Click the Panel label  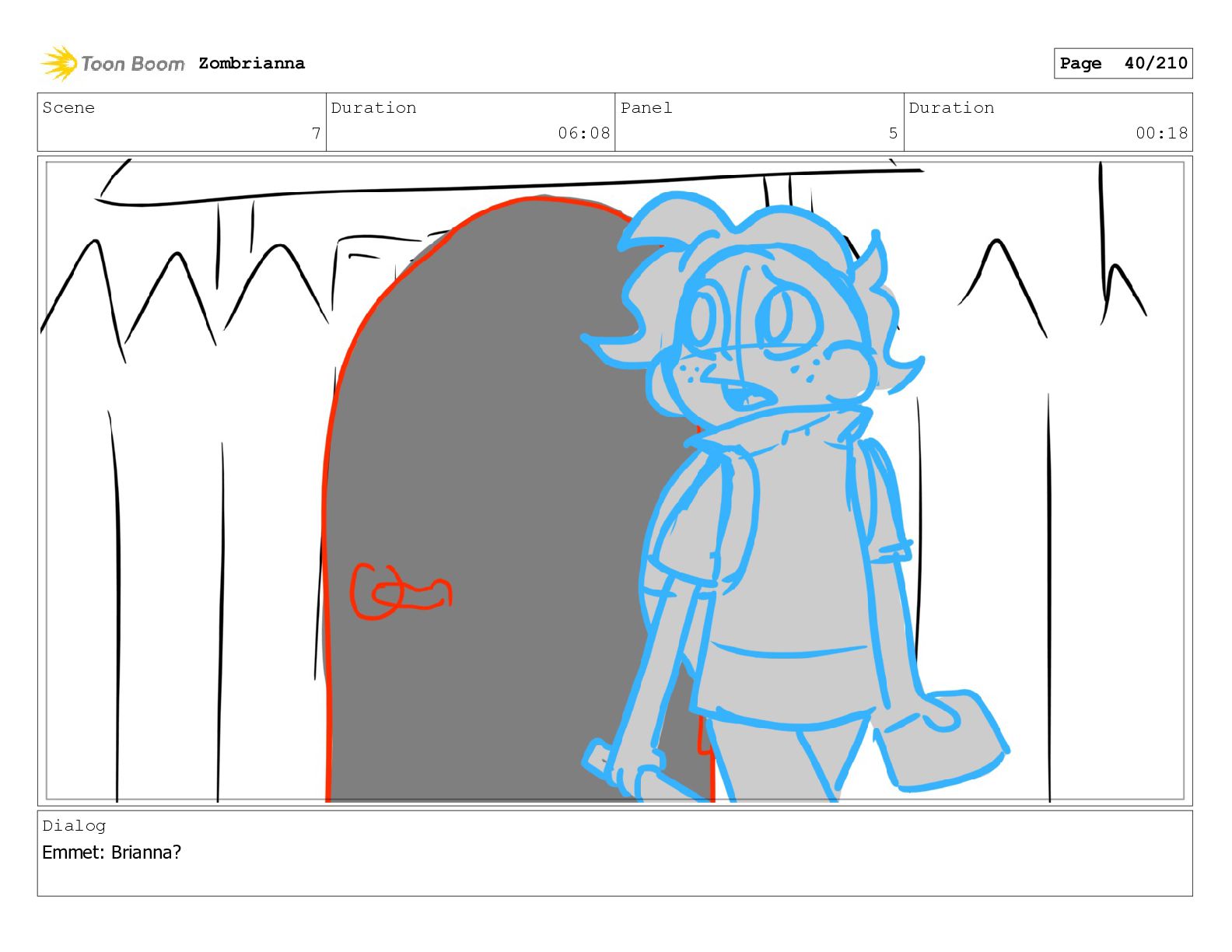click(646, 108)
